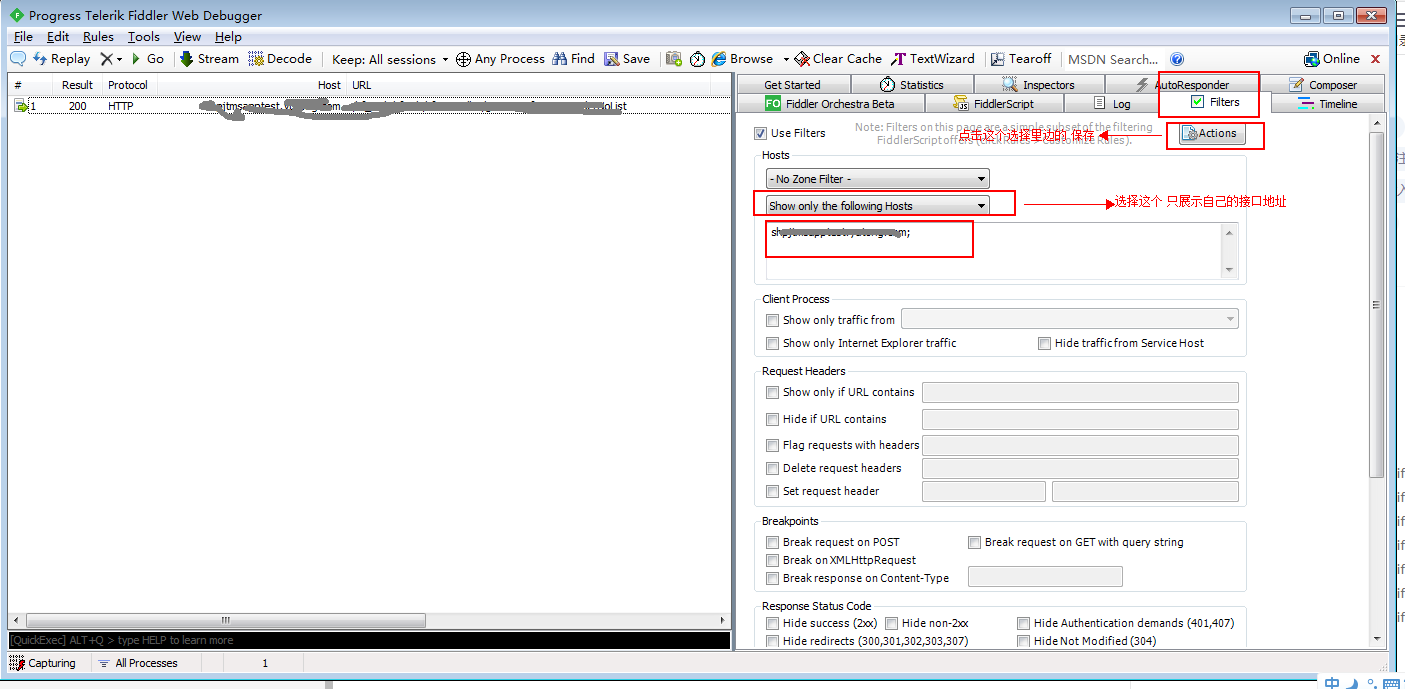Check Hide if URL contains
1405x689 pixels.
click(772, 419)
